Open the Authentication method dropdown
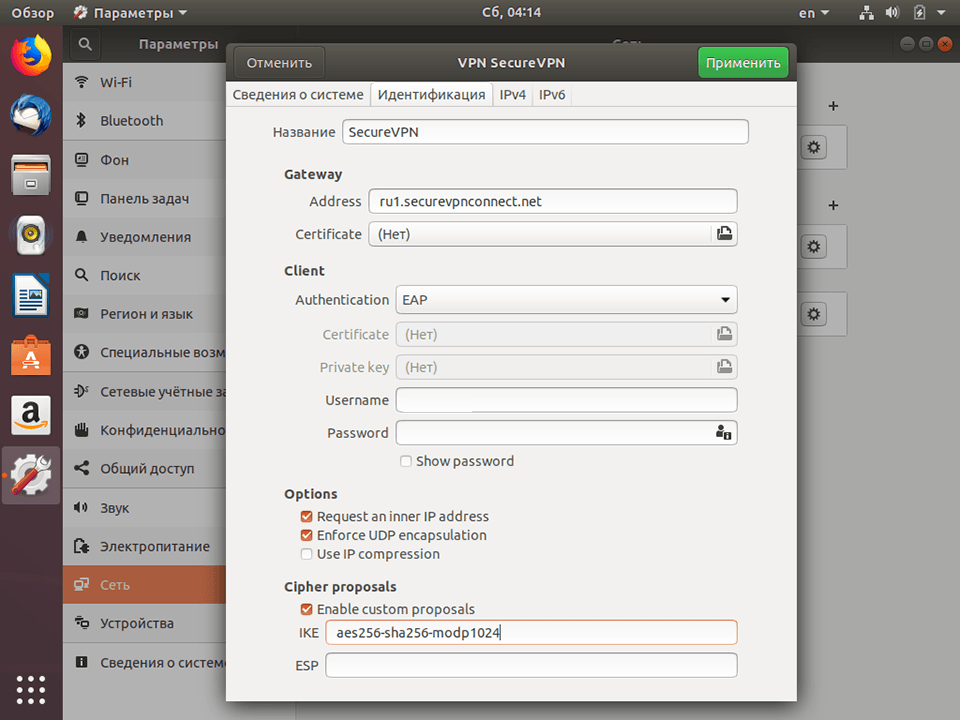The image size is (960, 720). [x=566, y=299]
